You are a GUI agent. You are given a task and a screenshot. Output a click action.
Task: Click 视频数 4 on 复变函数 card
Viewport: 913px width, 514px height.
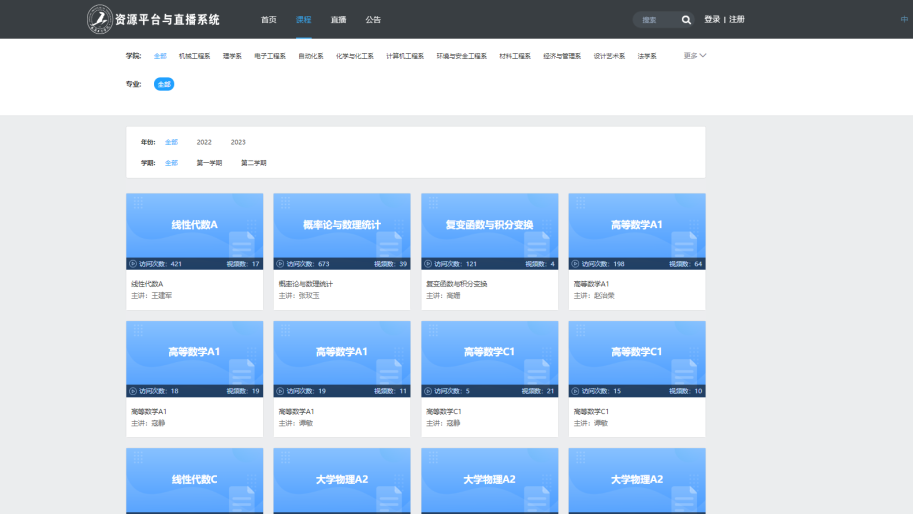coord(540,264)
